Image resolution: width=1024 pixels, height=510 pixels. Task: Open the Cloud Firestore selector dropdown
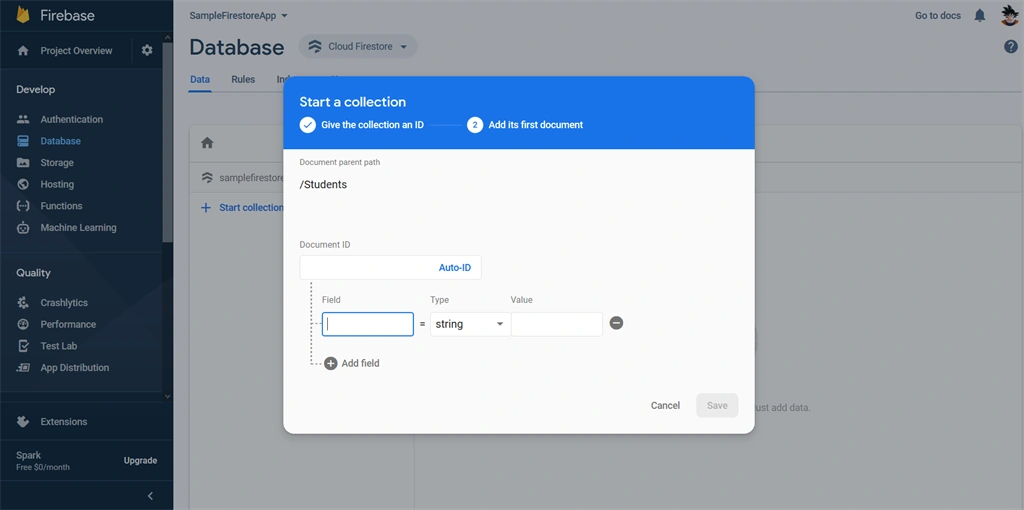tap(358, 46)
